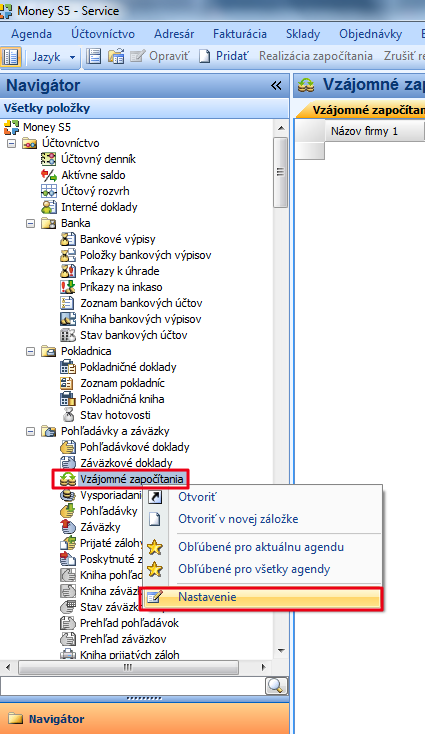Select Obľúbené pro aktuálnu agendu
The height and width of the screenshot is (734, 425).
click(x=262, y=547)
